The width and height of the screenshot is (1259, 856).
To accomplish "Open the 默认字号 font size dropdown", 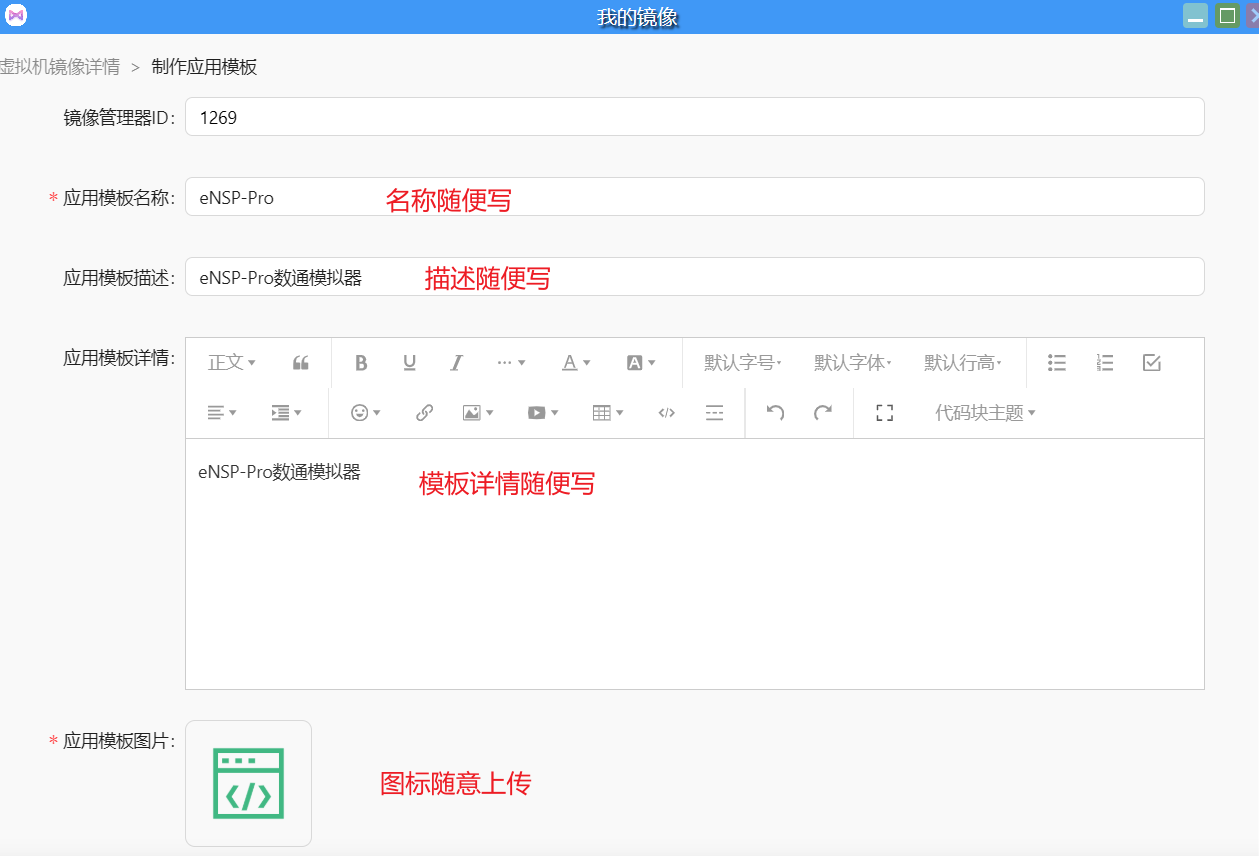I will pyautogui.click(x=742, y=363).
